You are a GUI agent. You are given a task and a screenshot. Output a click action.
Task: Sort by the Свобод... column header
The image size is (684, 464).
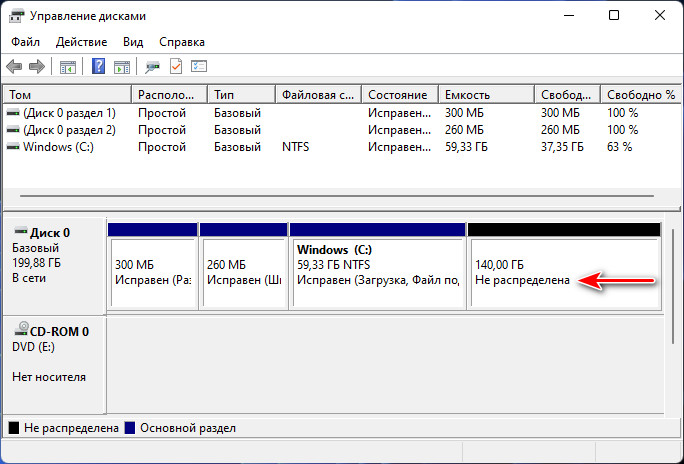(568, 95)
